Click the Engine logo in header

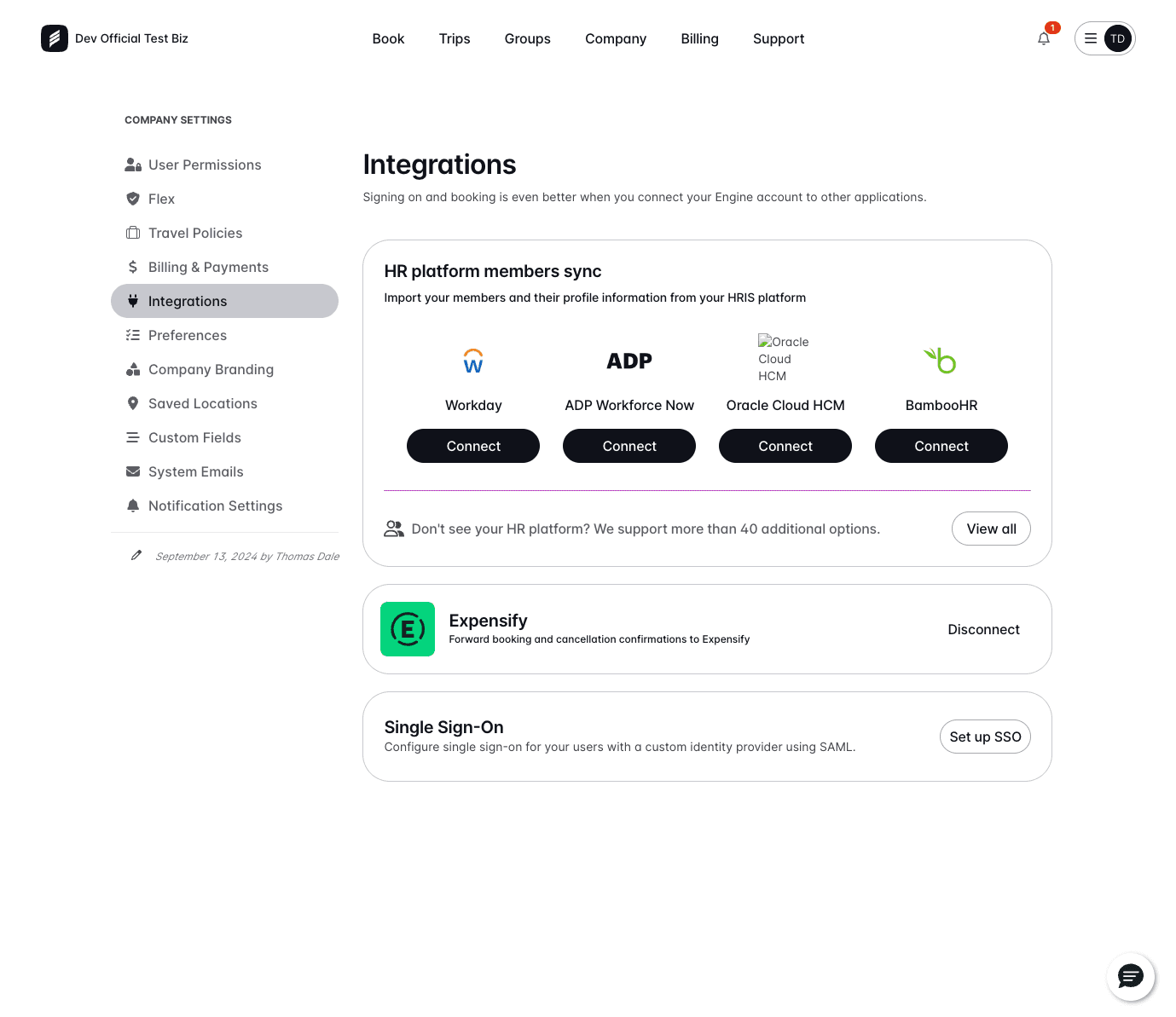tap(55, 38)
